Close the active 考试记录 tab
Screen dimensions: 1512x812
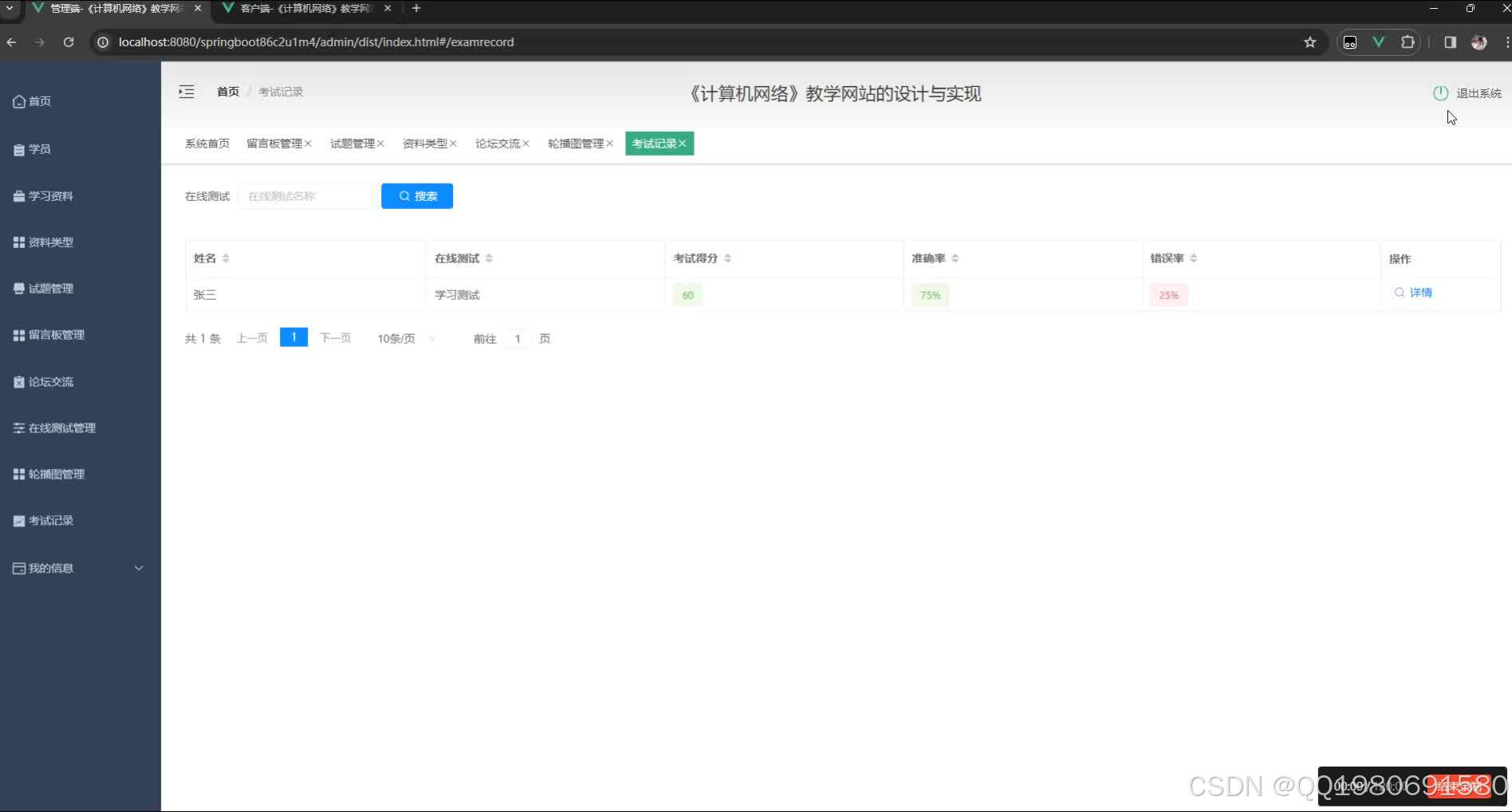tap(682, 144)
